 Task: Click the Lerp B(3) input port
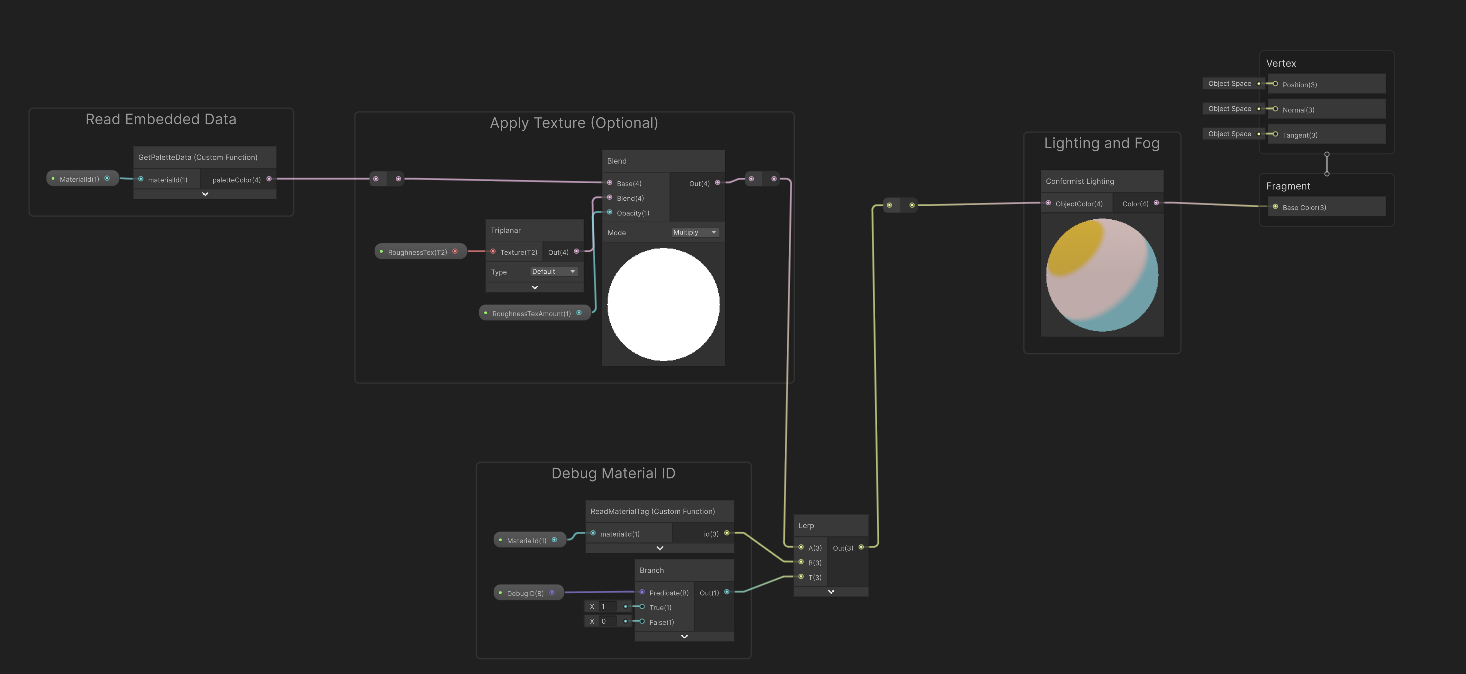click(x=801, y=562)
